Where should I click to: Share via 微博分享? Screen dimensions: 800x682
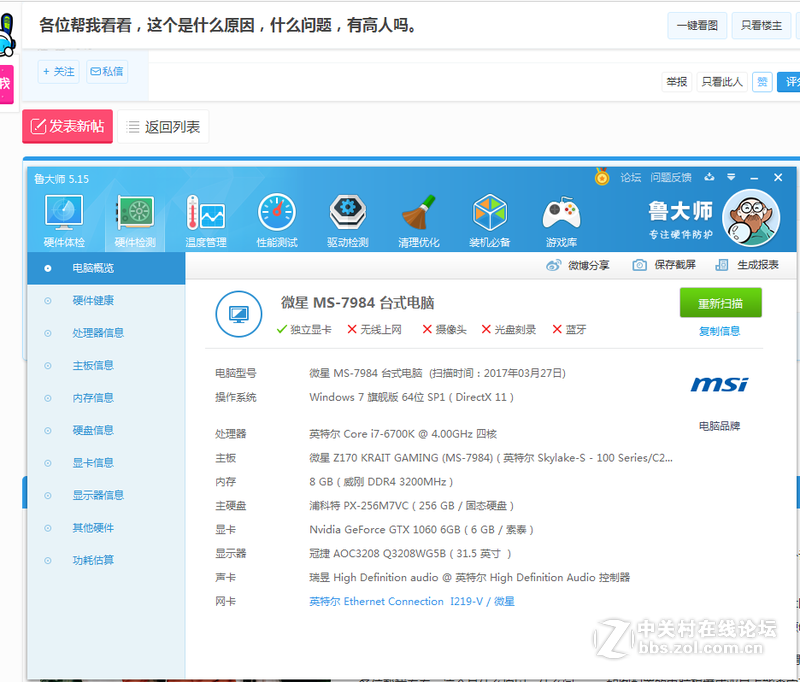(578, 265)
